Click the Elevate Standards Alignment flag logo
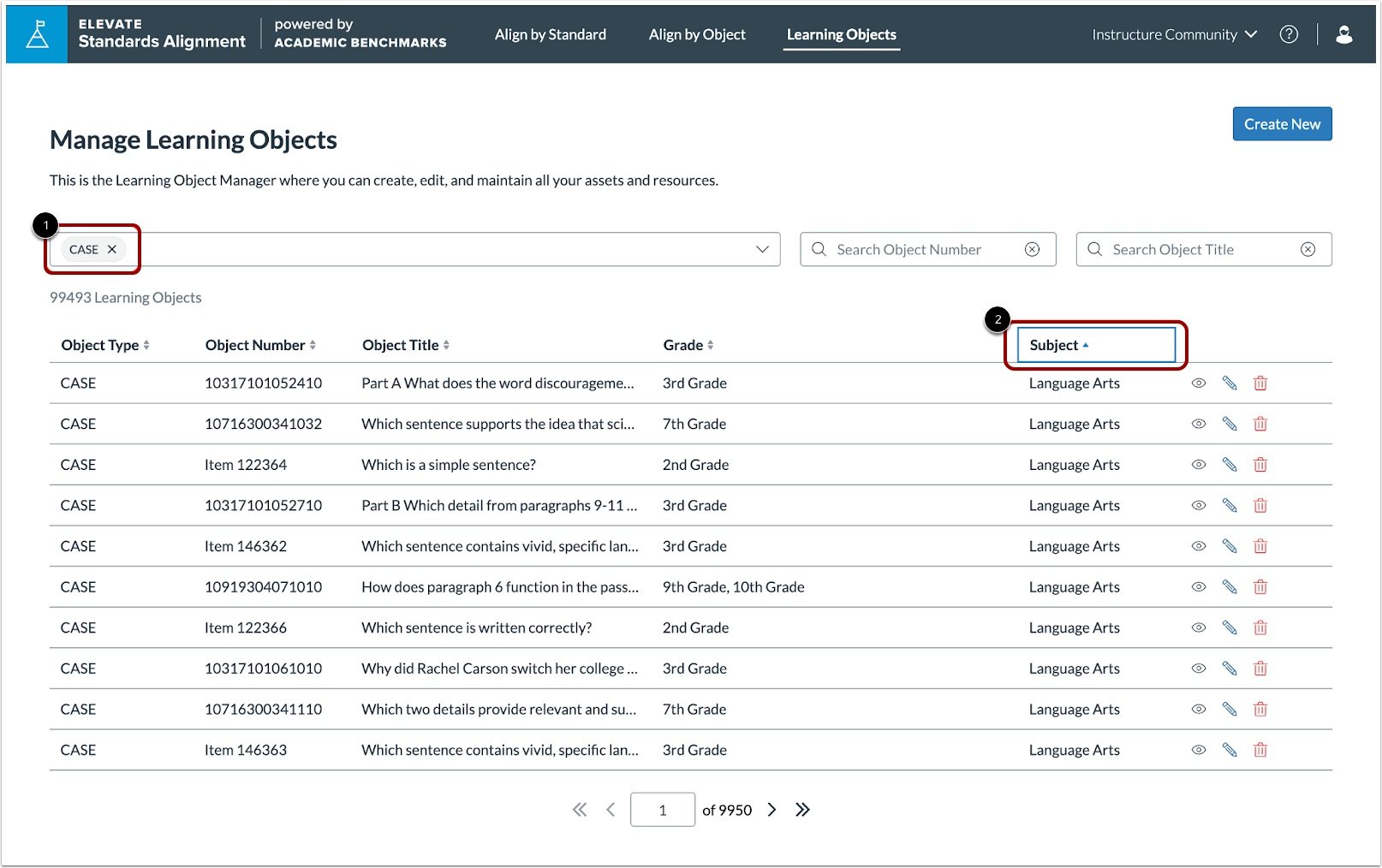 [x=36, y=34]
